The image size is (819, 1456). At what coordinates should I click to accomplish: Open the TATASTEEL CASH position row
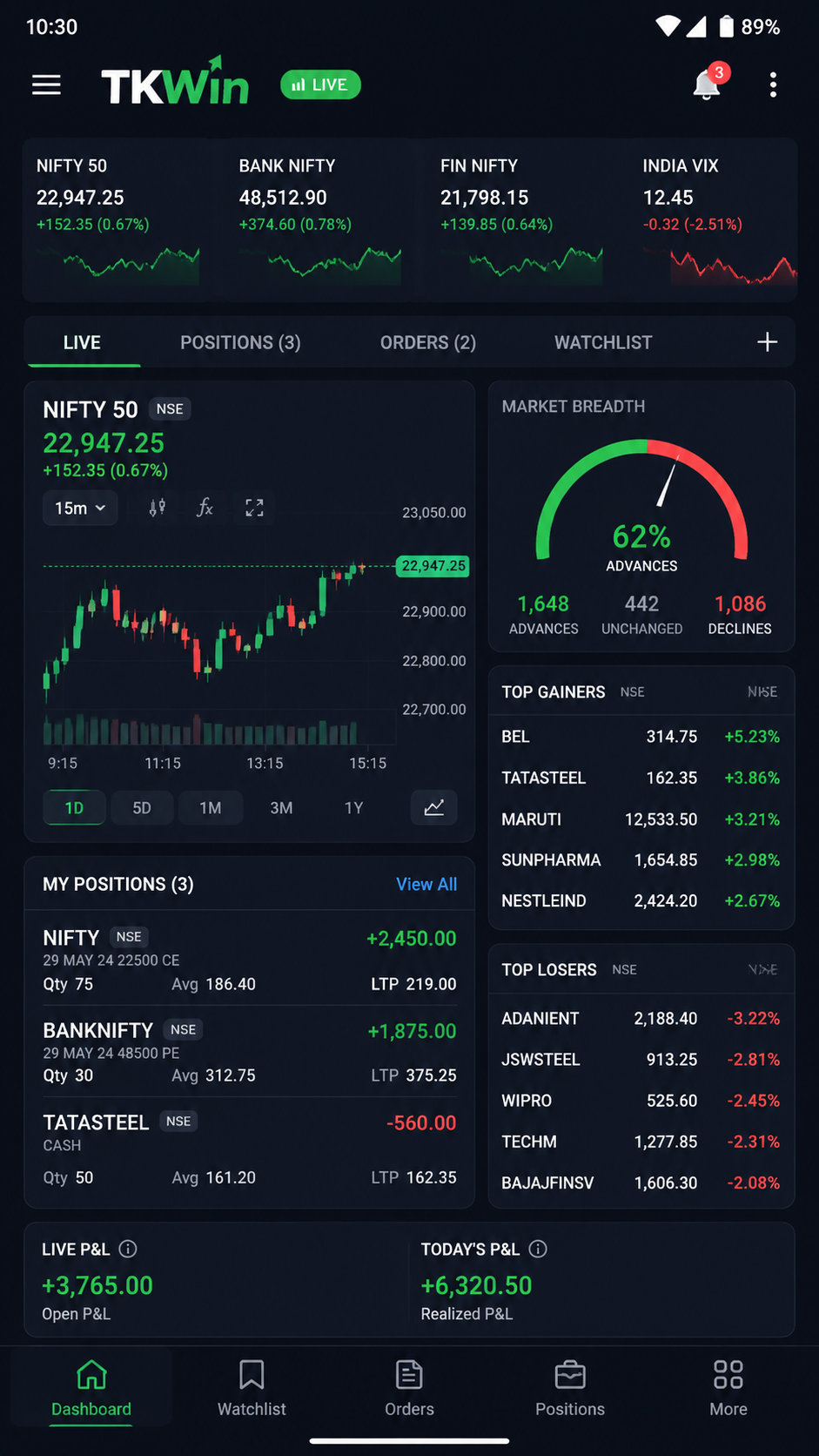tap(250, 1149)
